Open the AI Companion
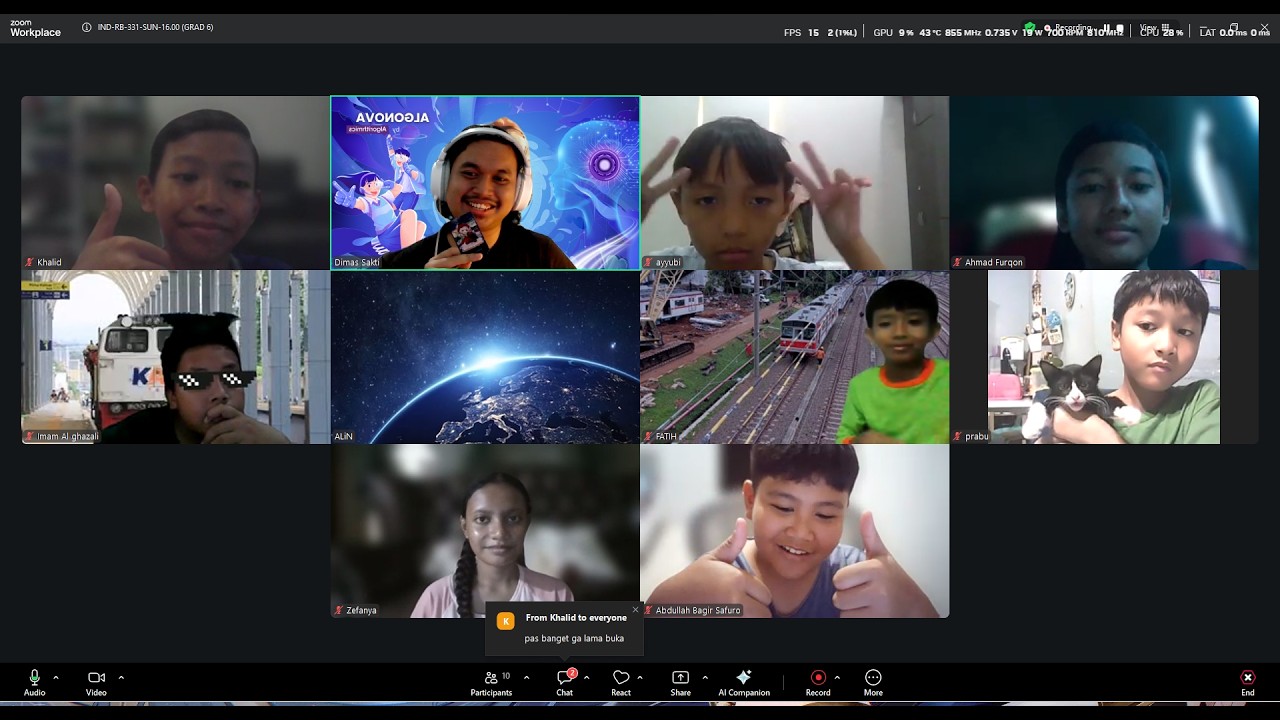The width and height of the screenshot is (1280, 720). 744,683
